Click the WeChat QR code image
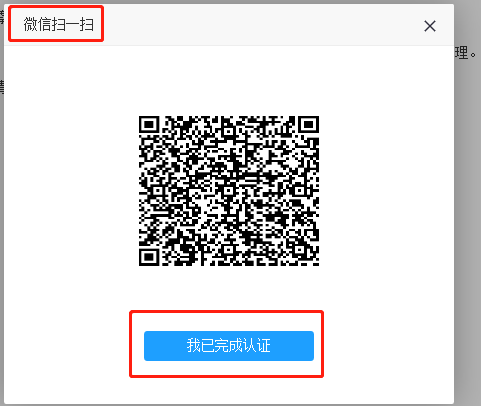The image size is (481, 406). point(229,191)
